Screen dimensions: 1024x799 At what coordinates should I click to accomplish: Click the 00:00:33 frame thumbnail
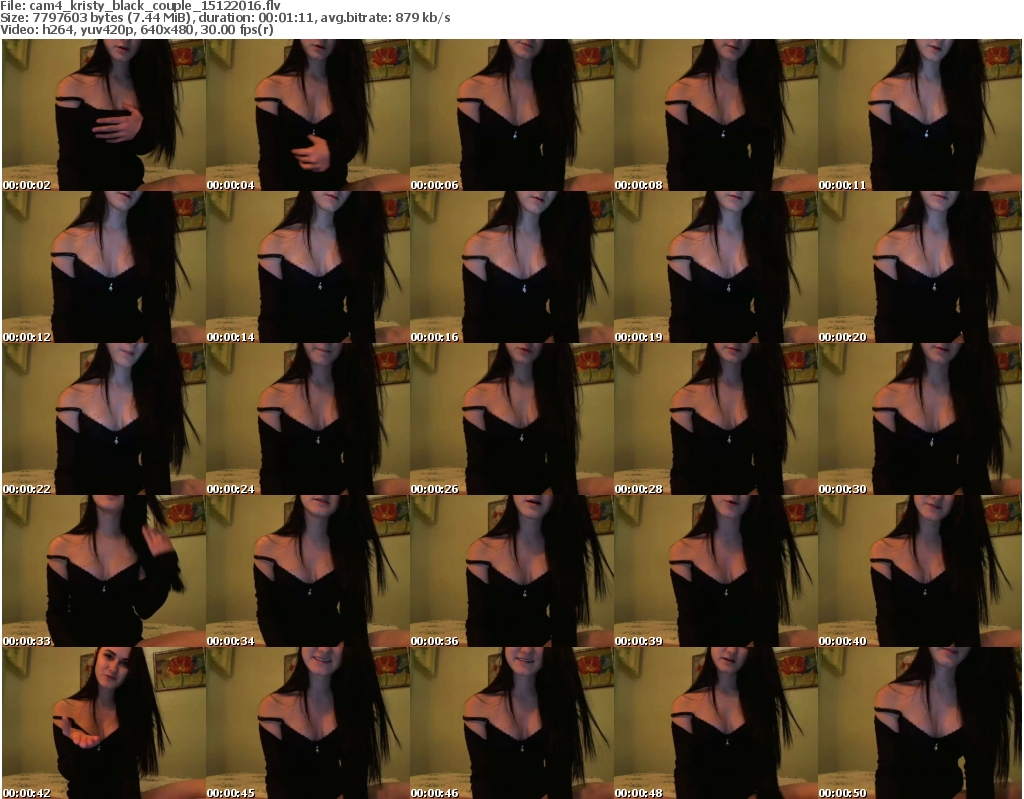click(x=104, y=571)
